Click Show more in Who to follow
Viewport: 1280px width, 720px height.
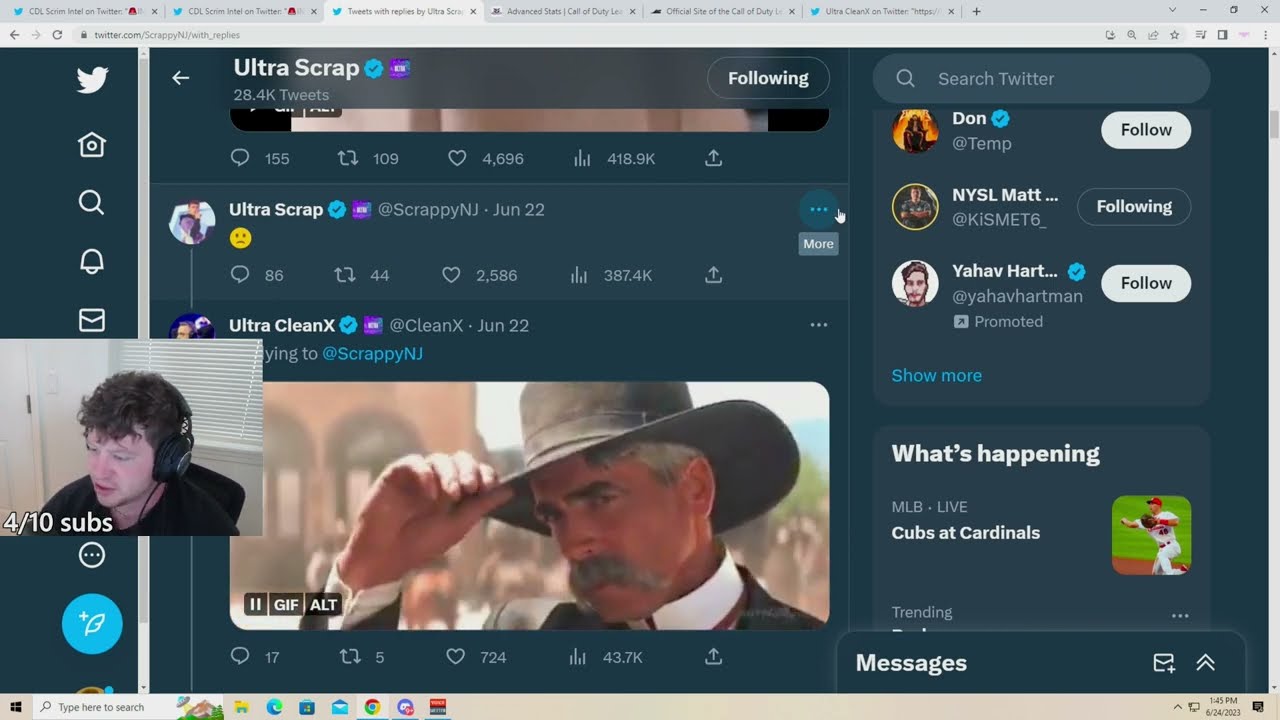pos(937,375)
